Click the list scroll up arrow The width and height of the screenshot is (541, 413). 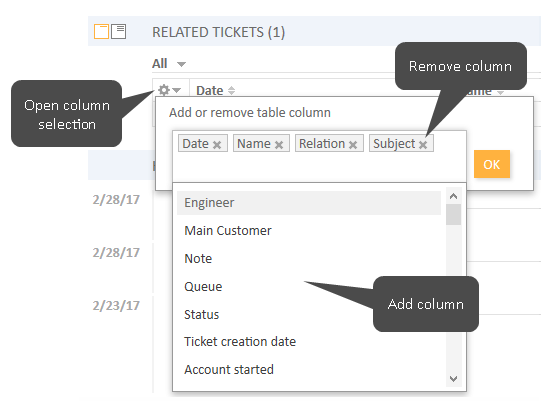click(x=453, y=196)
